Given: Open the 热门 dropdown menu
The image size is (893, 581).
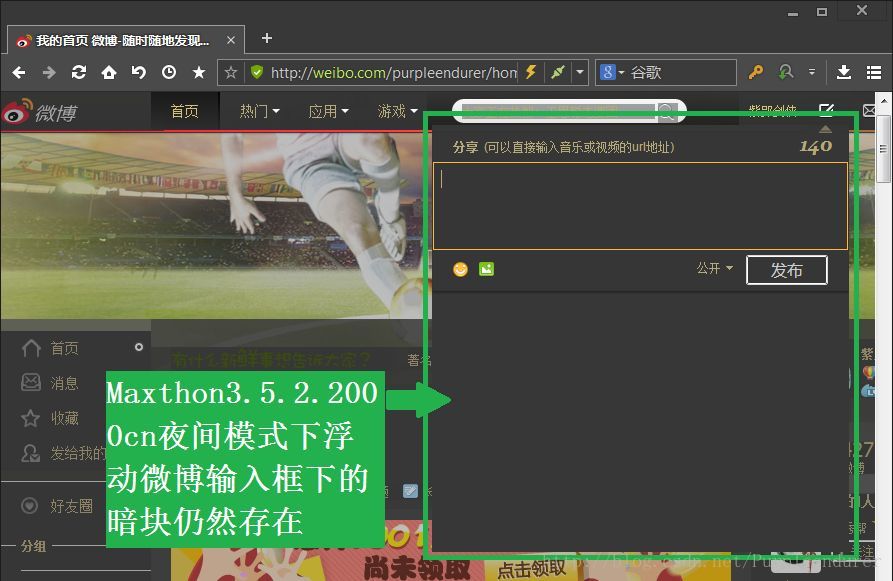Looking at the screenshot, I should 259,111.
